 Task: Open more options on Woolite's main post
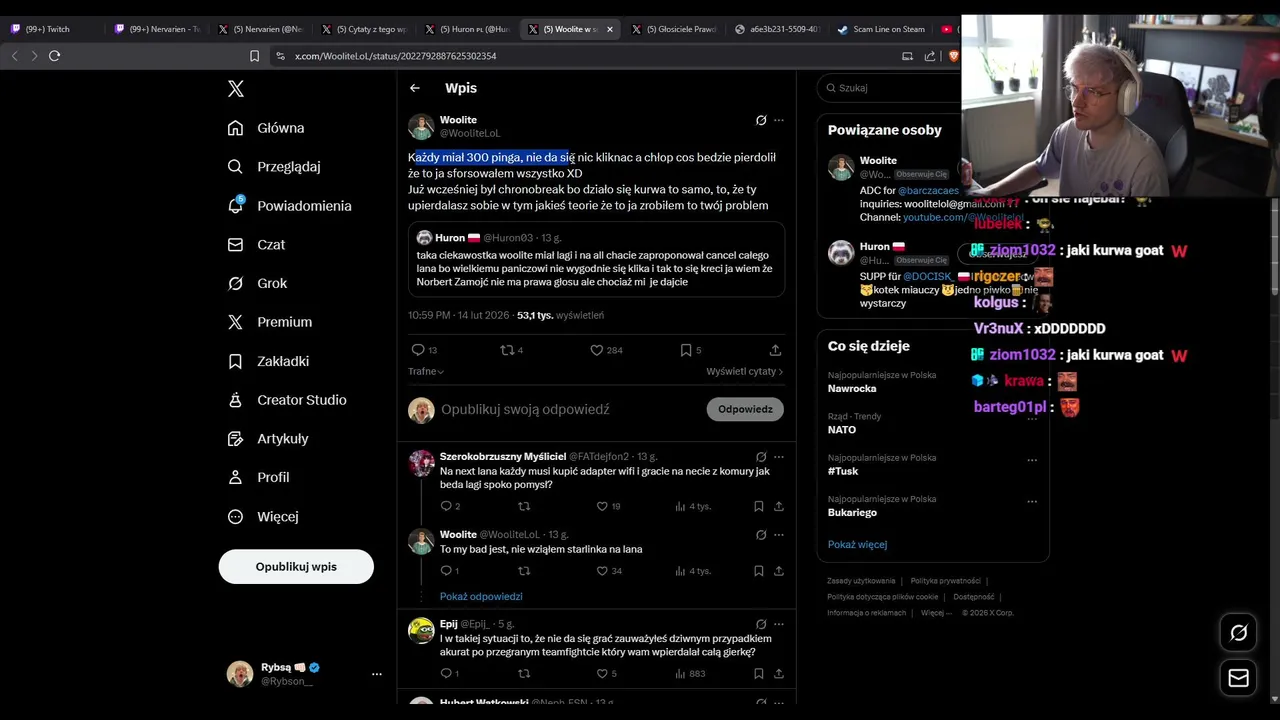tap(779, 120)
